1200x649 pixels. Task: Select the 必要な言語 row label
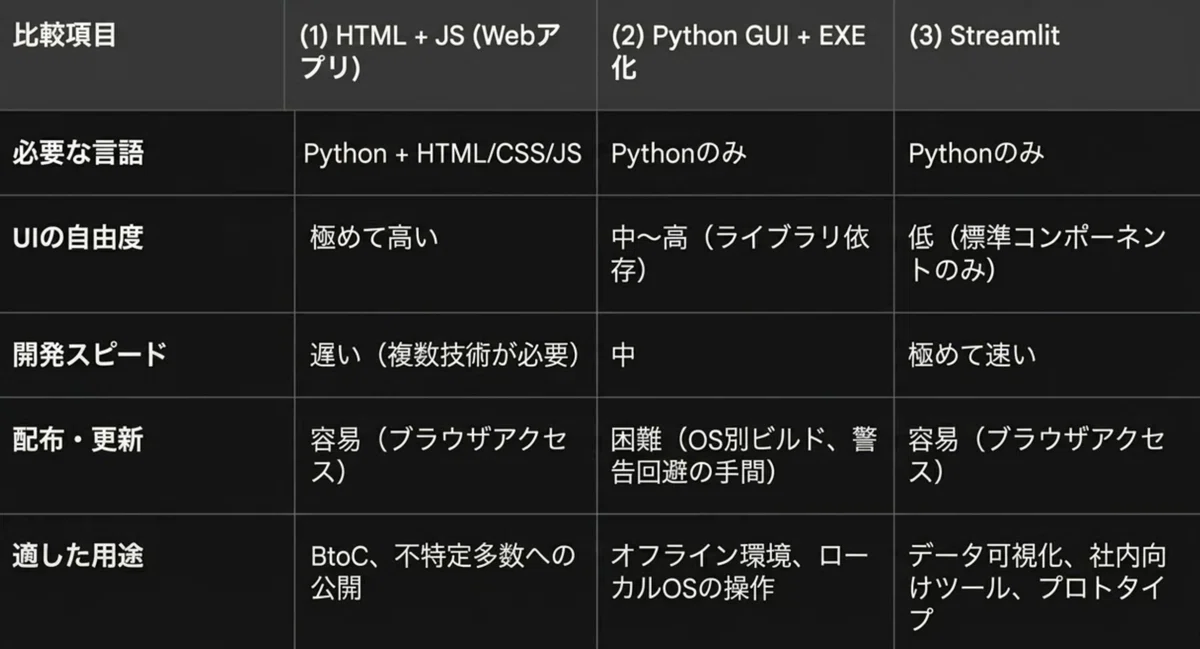point(77,153)
